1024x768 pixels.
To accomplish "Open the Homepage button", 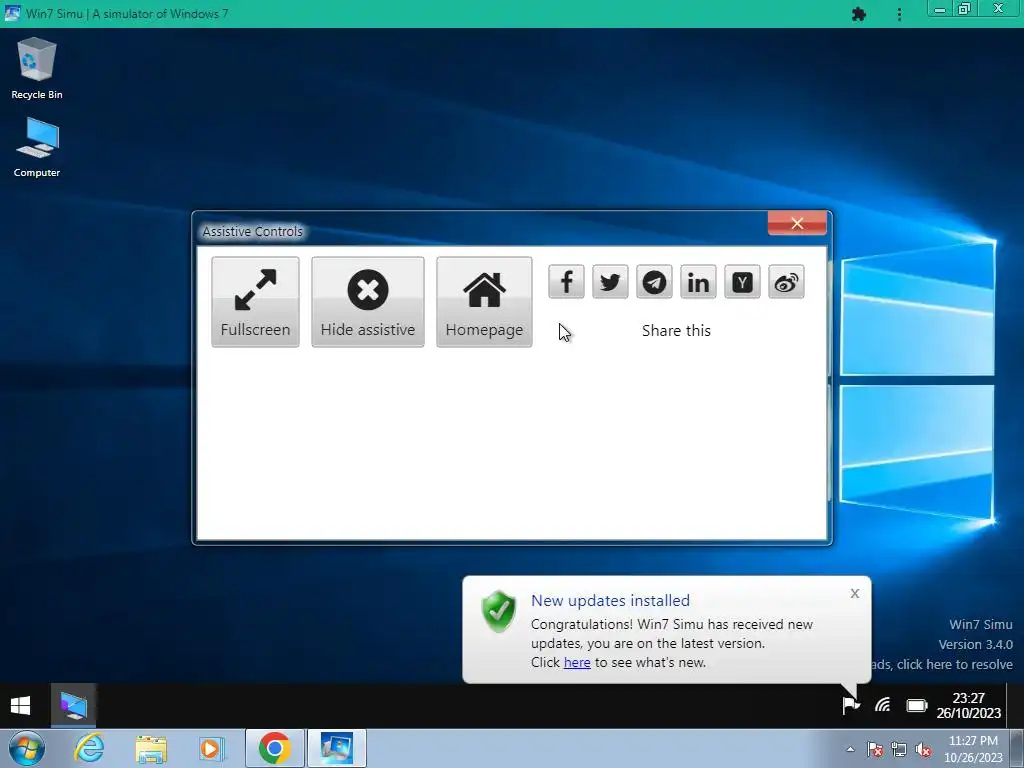I will coord(484,302).
